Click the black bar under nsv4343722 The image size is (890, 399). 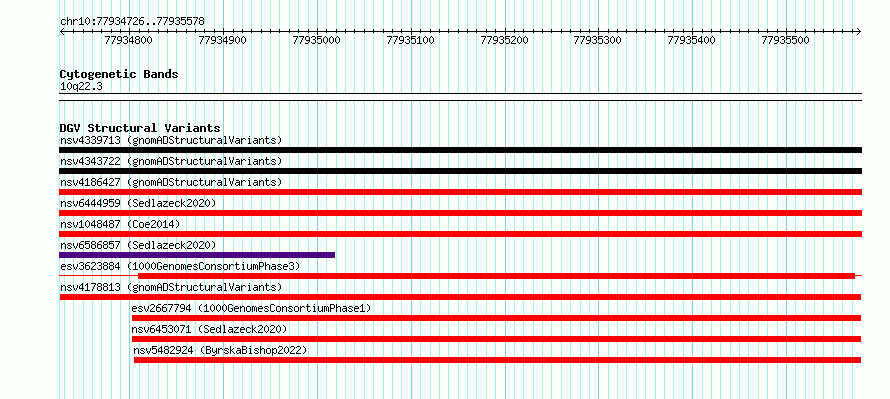pos(460,171)
